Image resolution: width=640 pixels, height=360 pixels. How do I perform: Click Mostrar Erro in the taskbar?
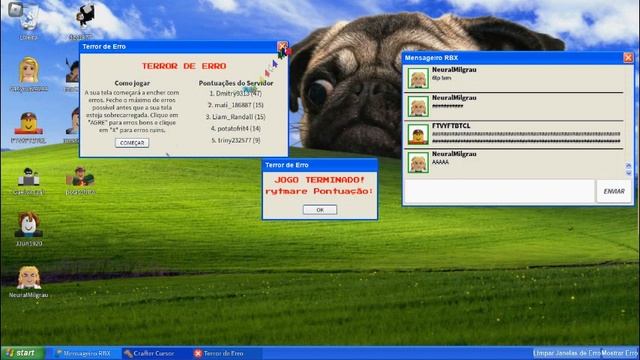[620, 353]
